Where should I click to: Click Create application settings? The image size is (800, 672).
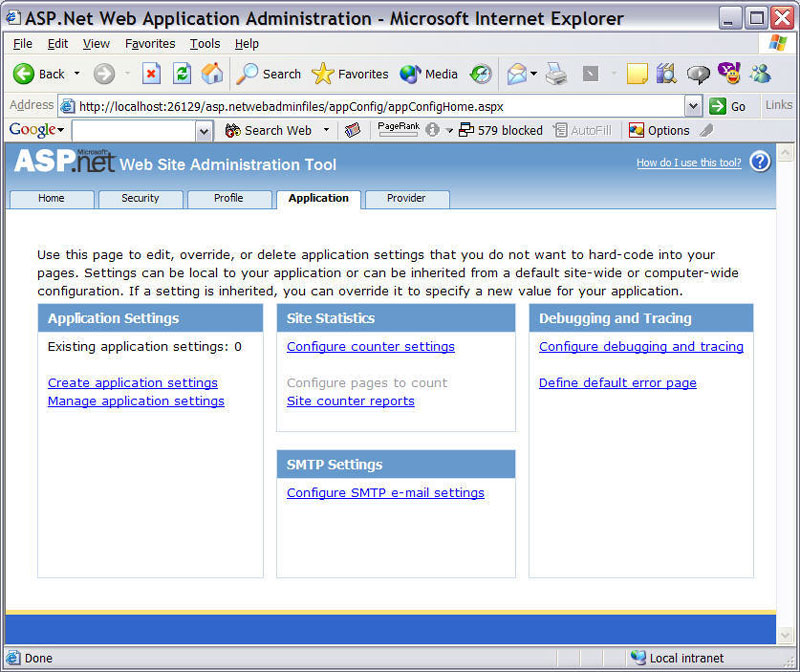pos(132,382)
